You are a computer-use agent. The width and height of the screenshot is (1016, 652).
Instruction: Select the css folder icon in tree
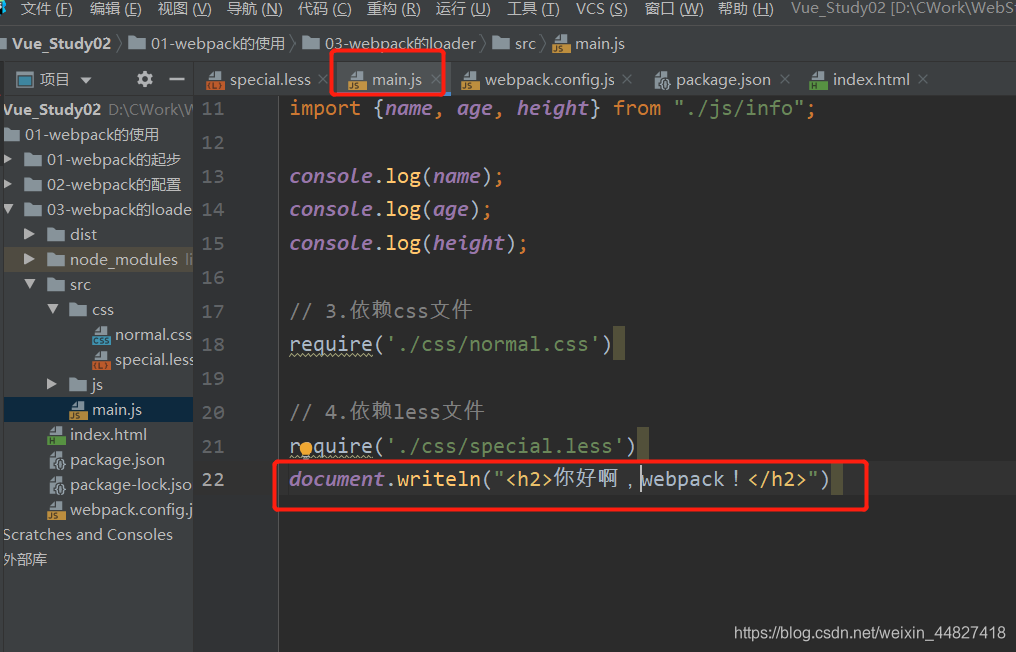(78, 310)
